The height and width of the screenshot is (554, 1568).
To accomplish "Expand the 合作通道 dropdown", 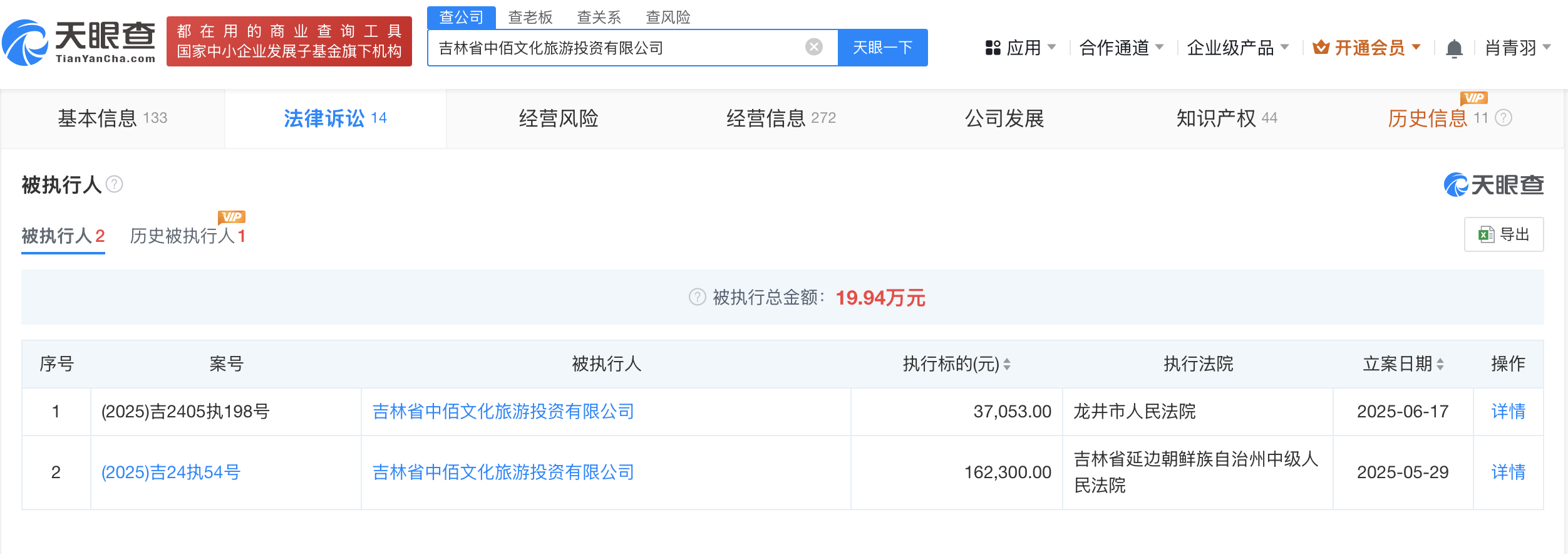I will click(x=1121, y=48).
